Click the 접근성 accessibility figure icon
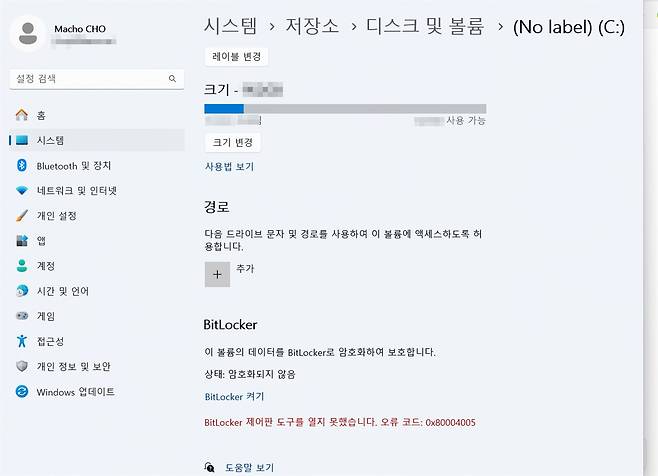The height and width of the screenshot is (476, 658). click(x=22, y=341)
